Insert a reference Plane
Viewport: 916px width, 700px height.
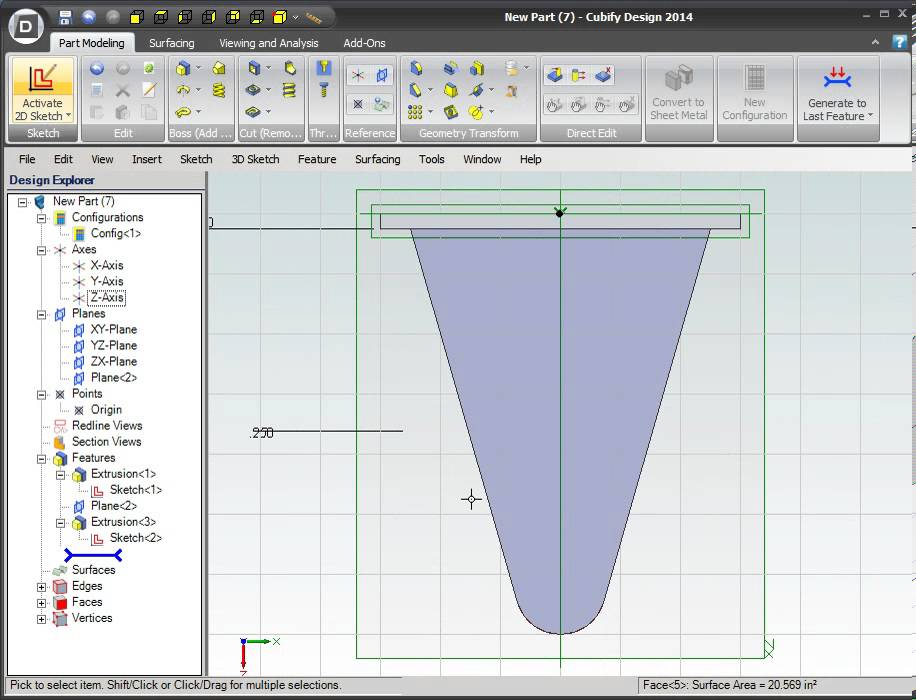click(x=382, y=75)
